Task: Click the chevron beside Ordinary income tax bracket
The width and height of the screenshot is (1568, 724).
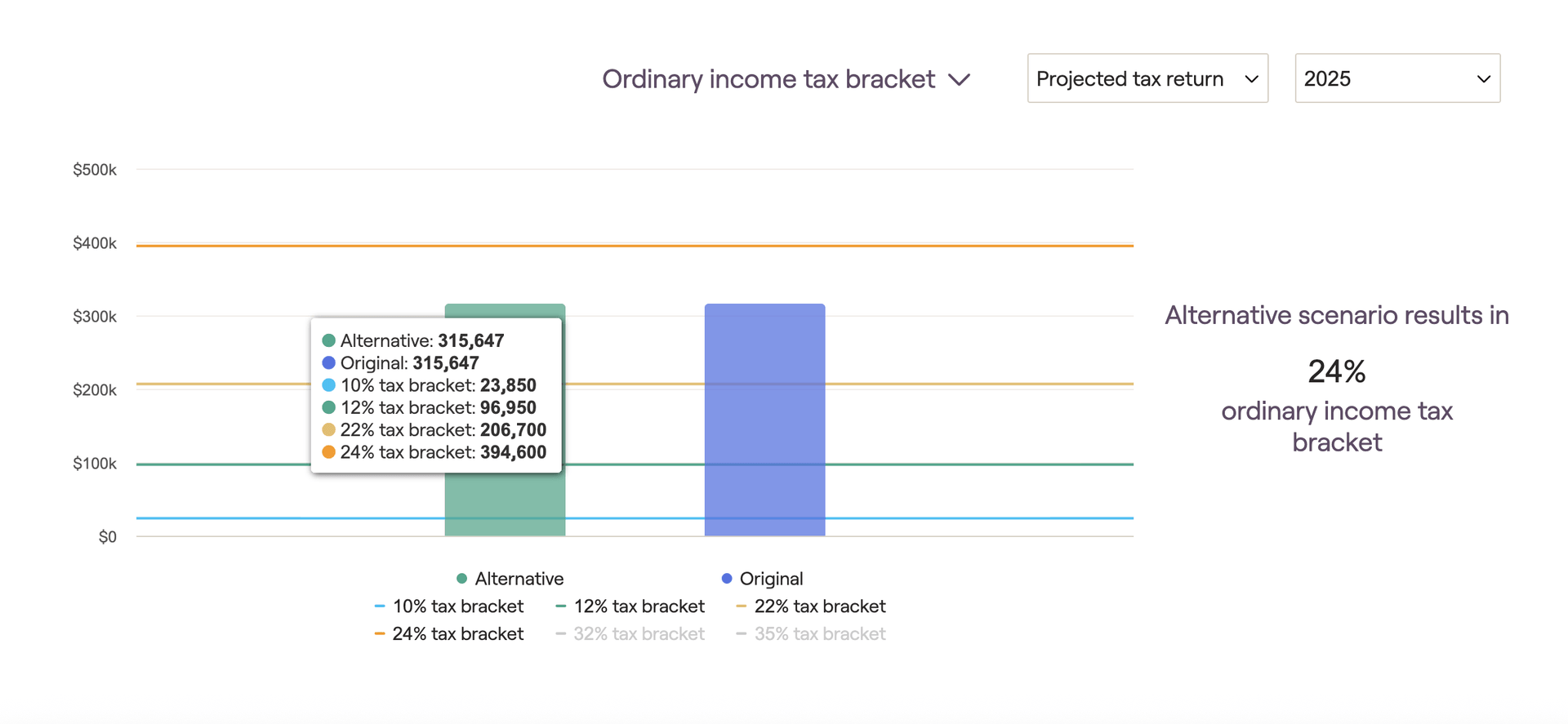Action: click(960, 80)
